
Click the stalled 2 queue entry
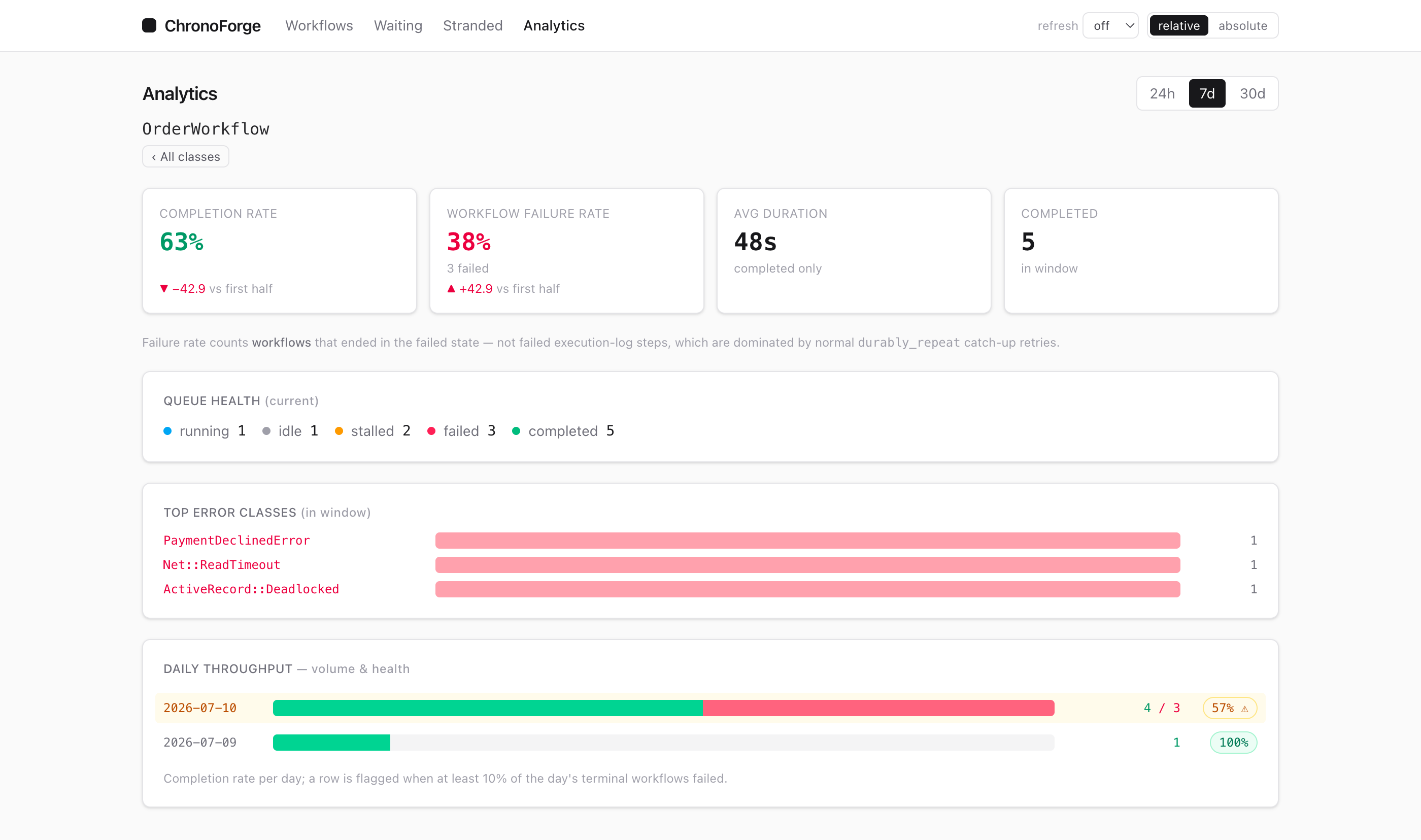point(373,431)
